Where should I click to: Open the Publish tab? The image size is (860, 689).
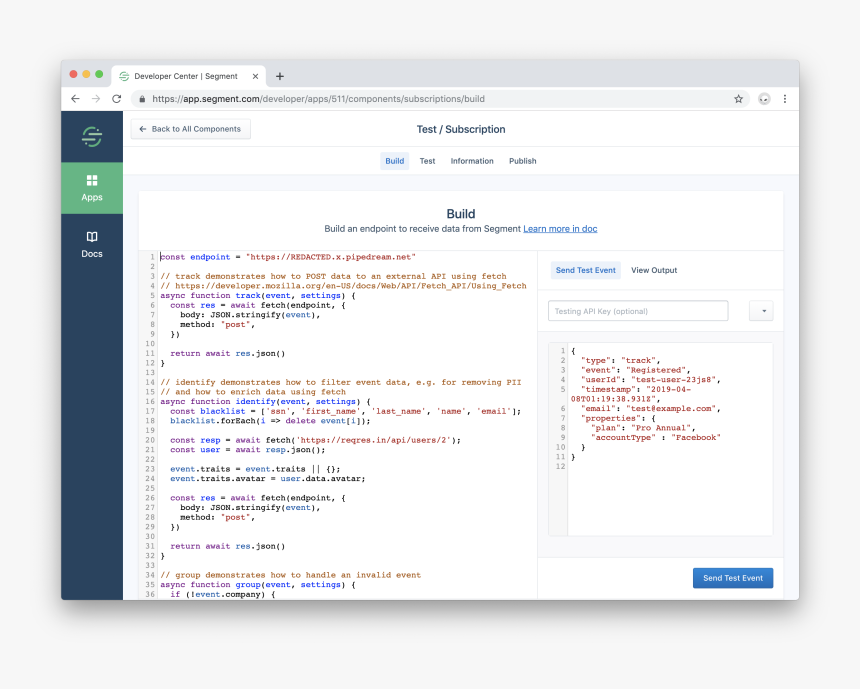[522, 161]
